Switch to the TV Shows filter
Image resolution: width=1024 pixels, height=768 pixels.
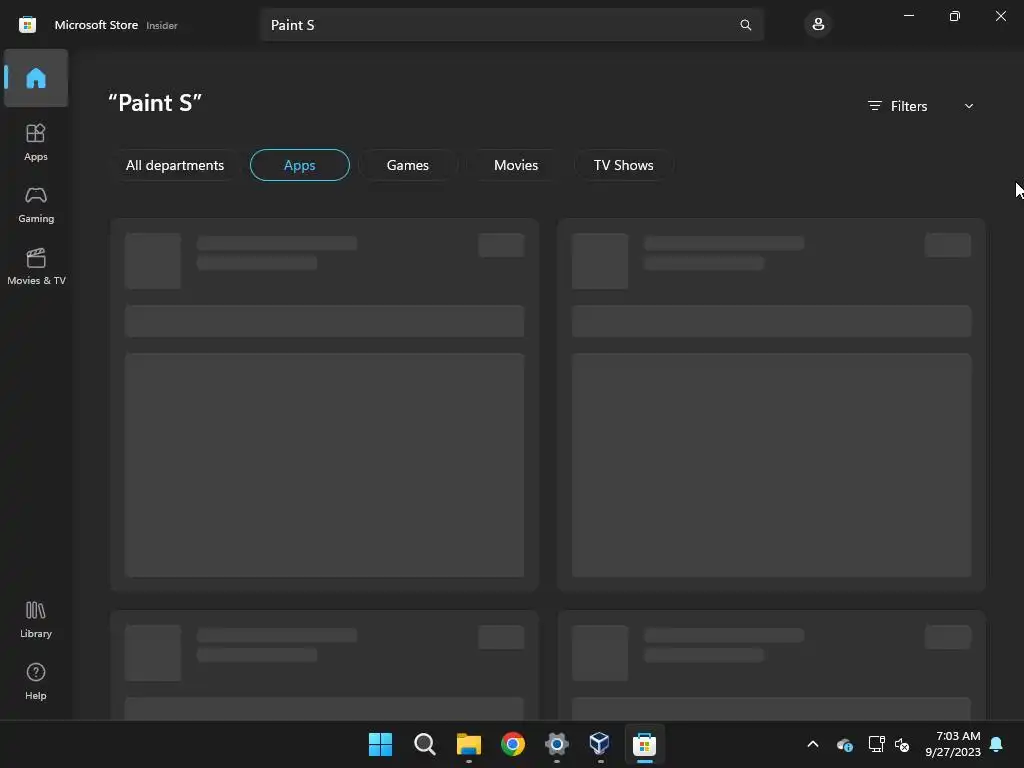[x=624, y=165]
